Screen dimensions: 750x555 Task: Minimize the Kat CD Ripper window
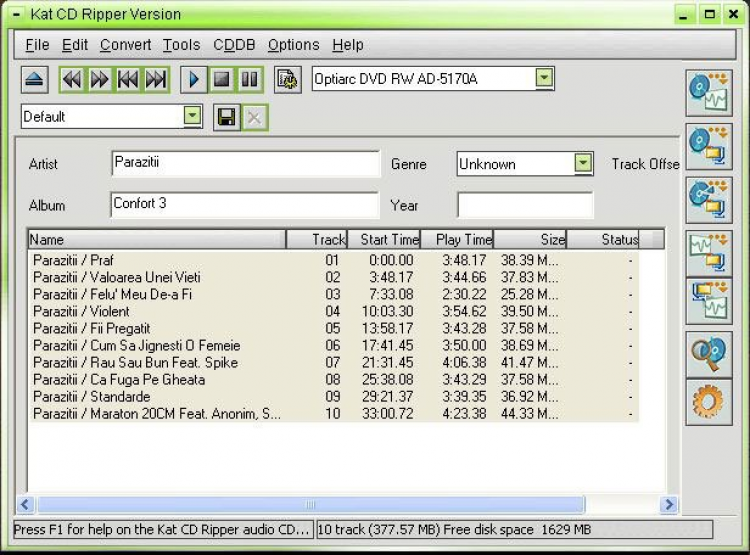[x=684, y=15]
